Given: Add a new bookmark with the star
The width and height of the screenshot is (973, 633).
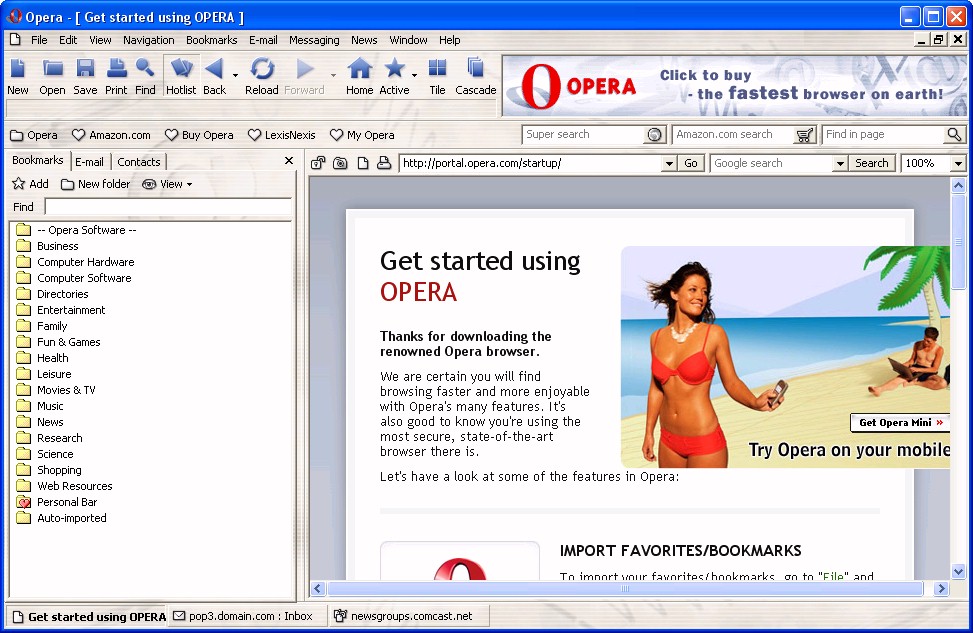Looking at the screenshot, I should [30, 184].
